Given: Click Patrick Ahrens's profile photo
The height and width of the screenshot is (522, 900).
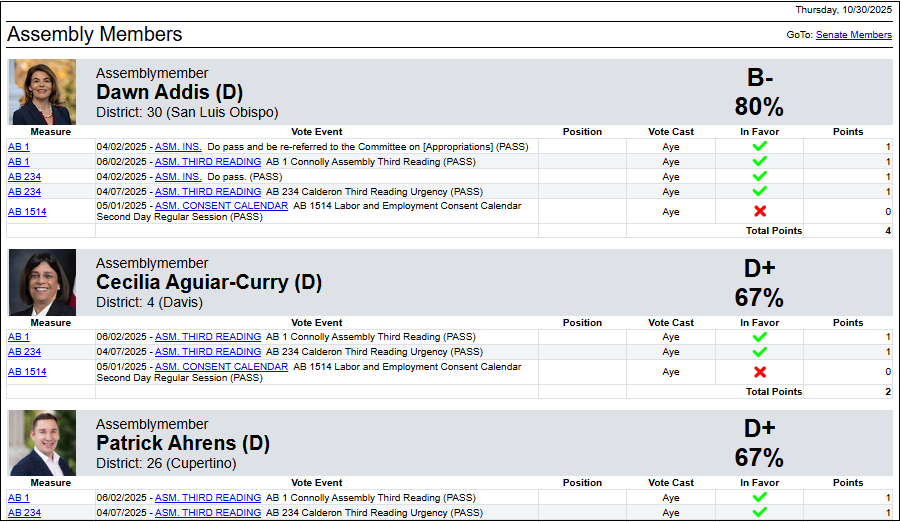Looking at the screenshot, I should (x=43, y=443).
